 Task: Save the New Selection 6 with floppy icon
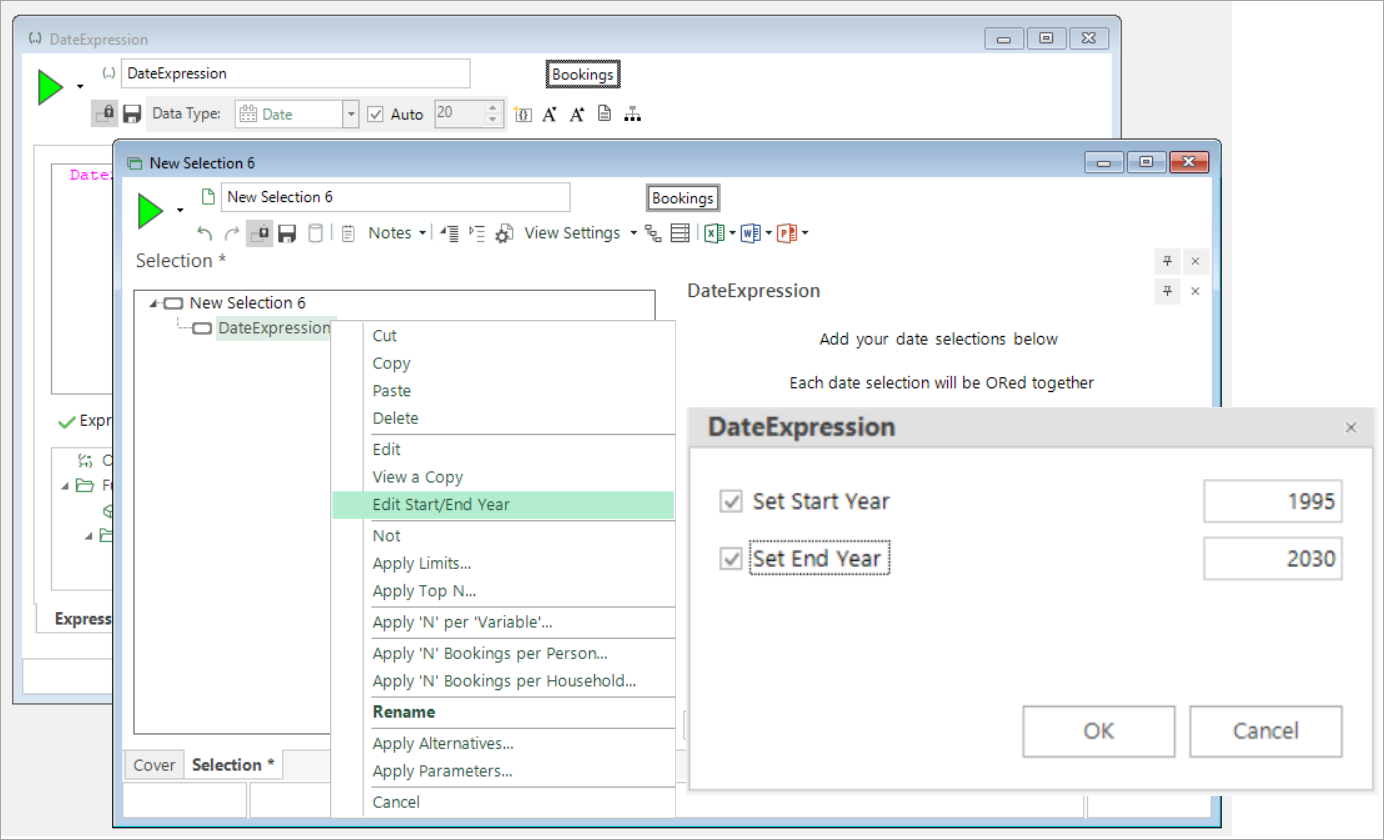click(287, 233)
